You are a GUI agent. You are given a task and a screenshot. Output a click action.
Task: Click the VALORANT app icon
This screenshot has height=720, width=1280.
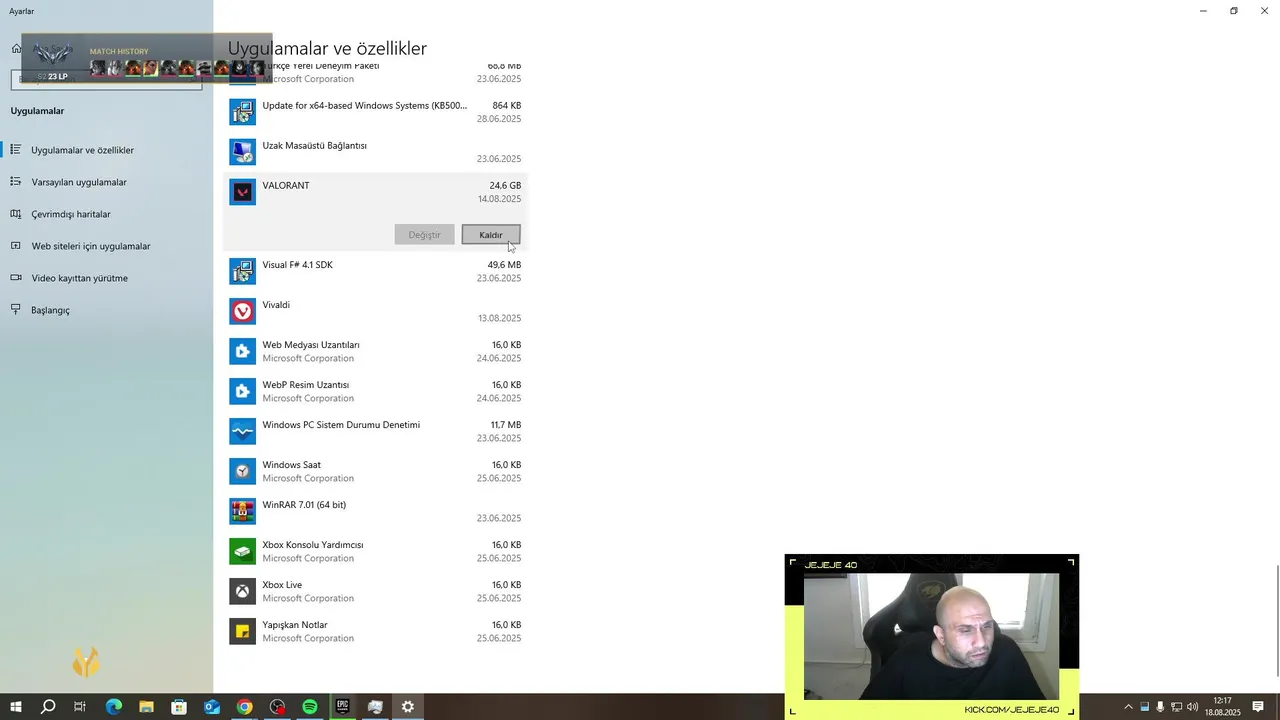click(x=242, y=192)
